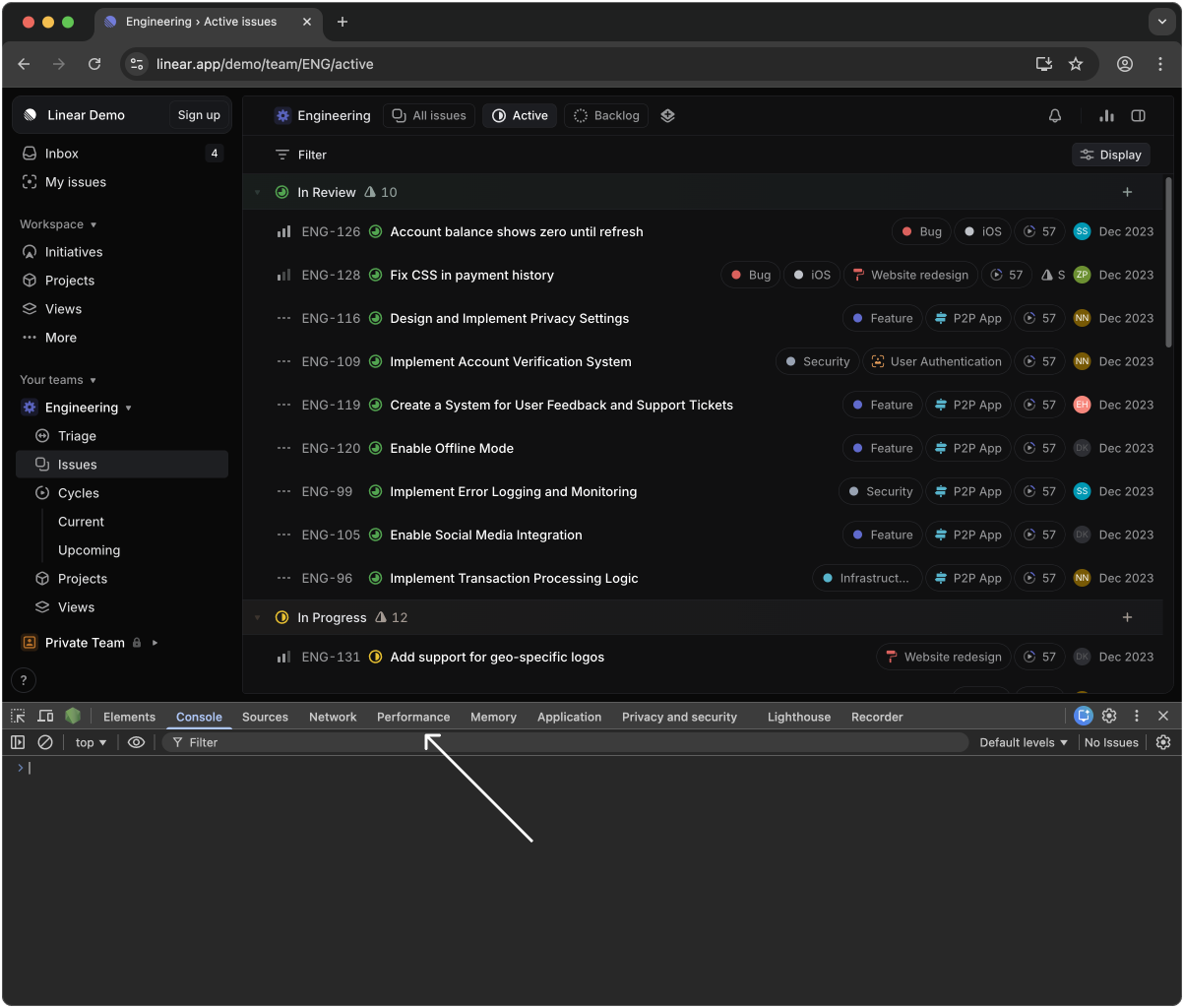Open DevTools console settings gear icon

(x=1163, y=742)
